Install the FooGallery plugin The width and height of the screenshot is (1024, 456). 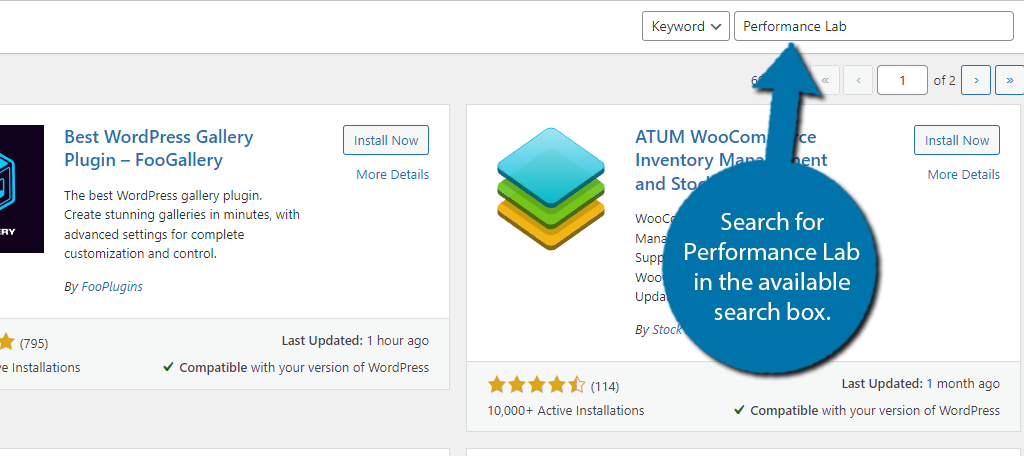point(386,140)
